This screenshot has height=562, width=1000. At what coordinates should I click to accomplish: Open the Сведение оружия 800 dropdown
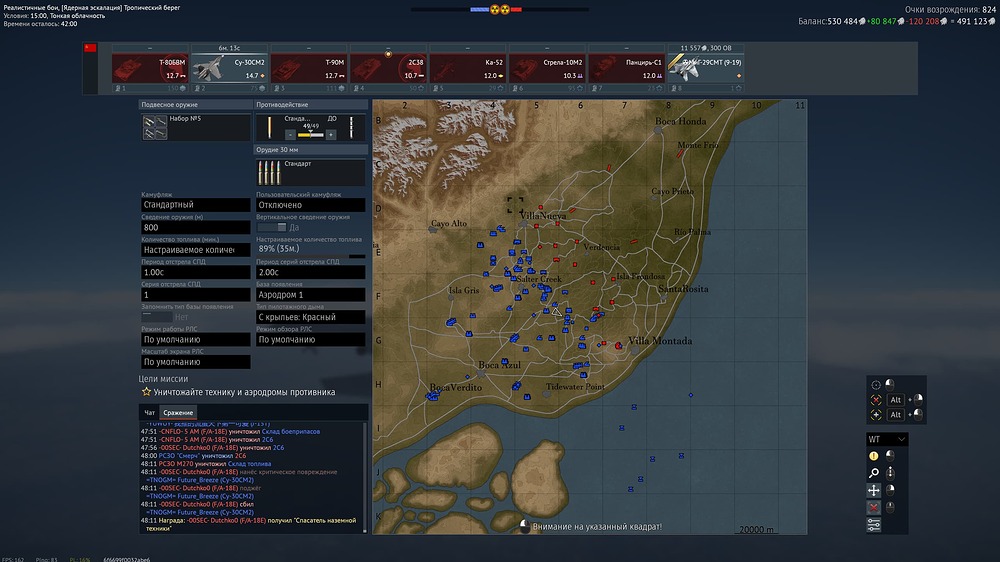coord(195,227)
